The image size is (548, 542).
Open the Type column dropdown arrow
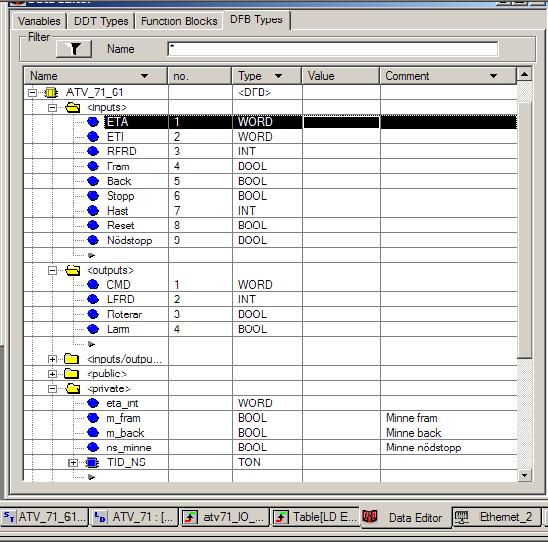278,76
